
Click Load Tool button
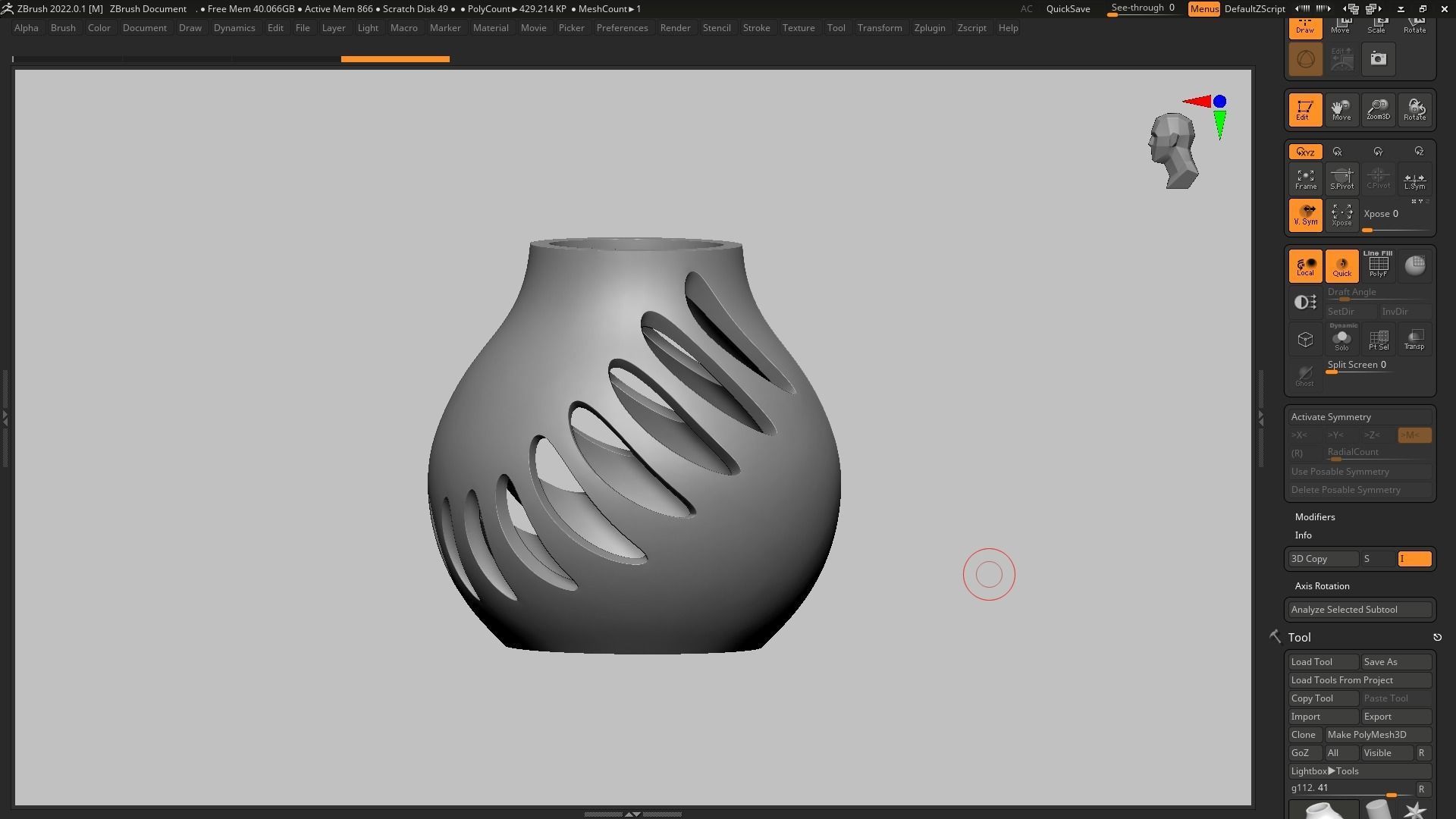pos(1323,662)
